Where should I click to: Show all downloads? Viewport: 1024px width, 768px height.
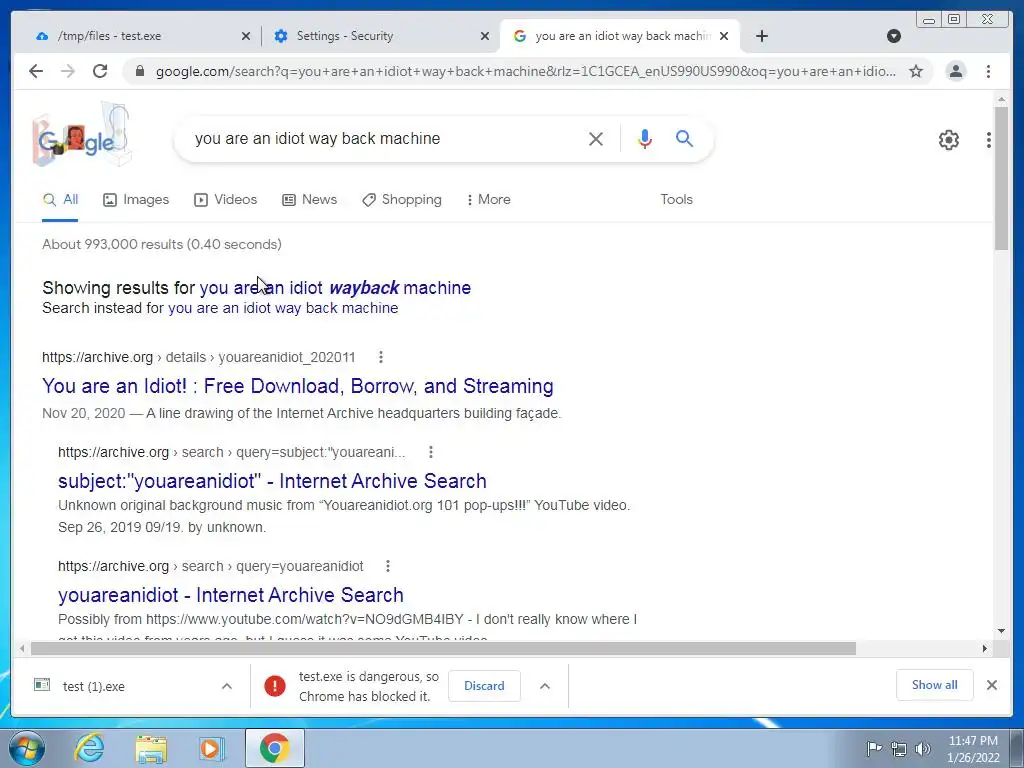pyautogui.click(x=935, y=685)
